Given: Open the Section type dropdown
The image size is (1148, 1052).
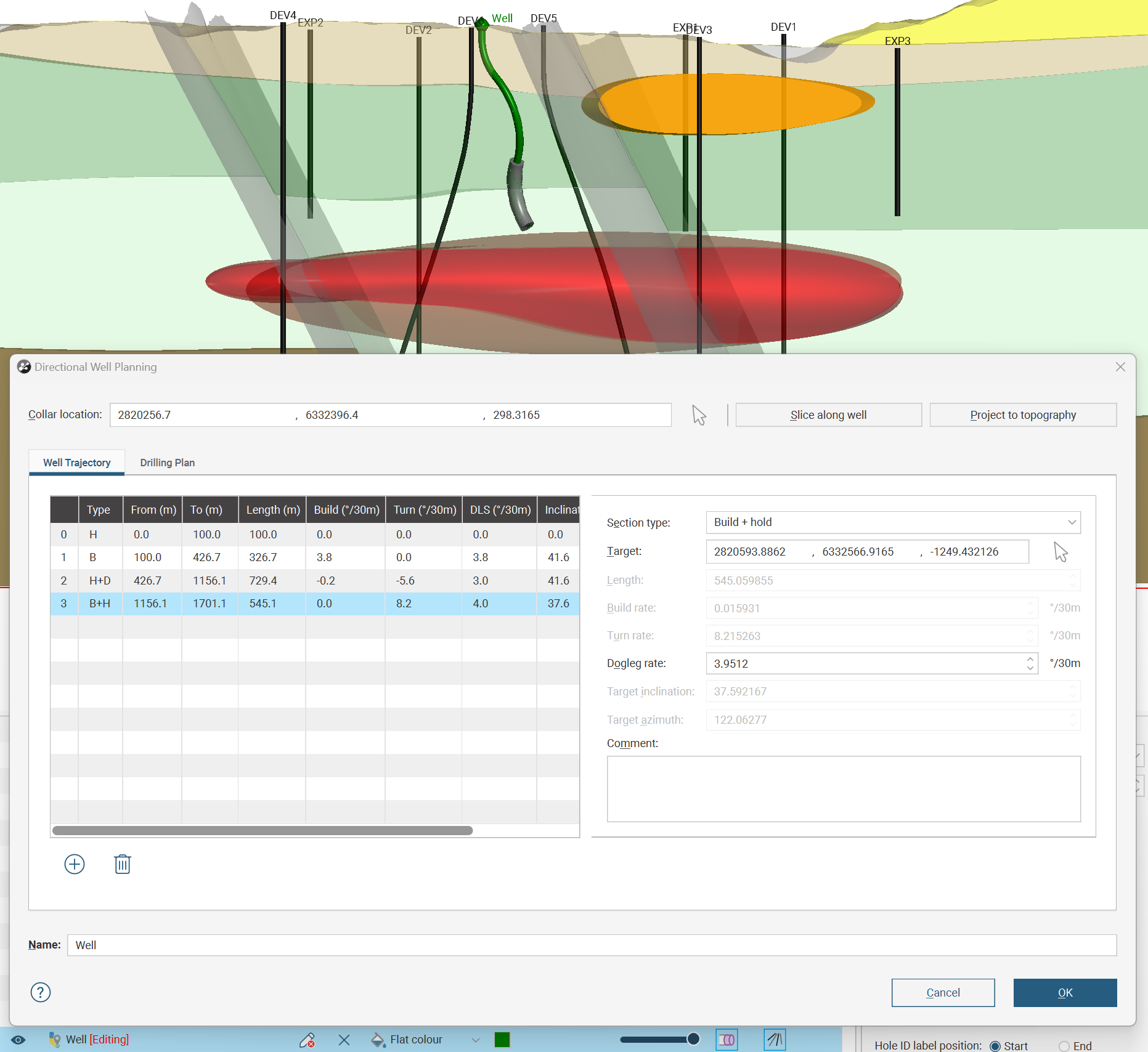Looking at the screenshot, I should click(x=893, y=522).
